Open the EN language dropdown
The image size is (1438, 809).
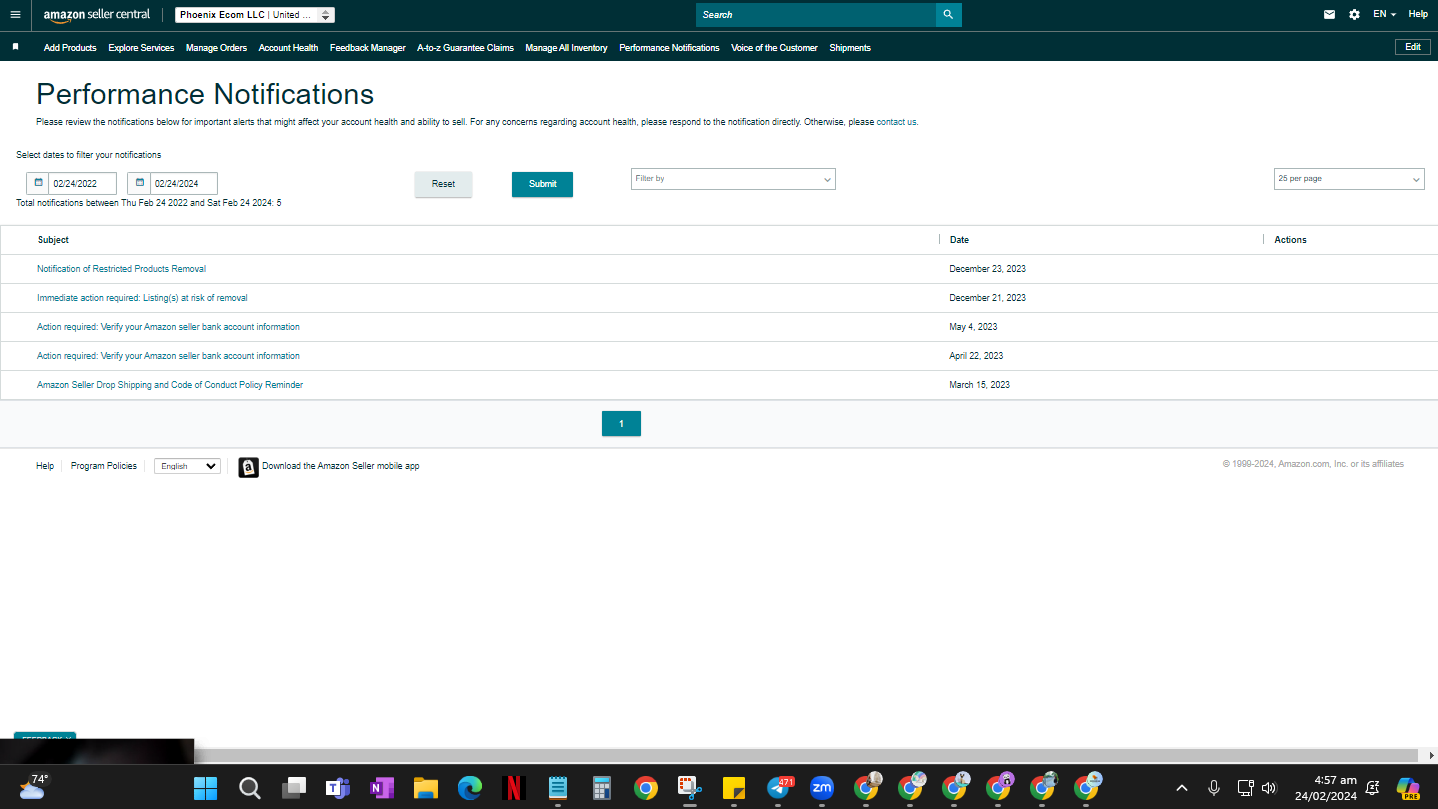[1384, 15]
